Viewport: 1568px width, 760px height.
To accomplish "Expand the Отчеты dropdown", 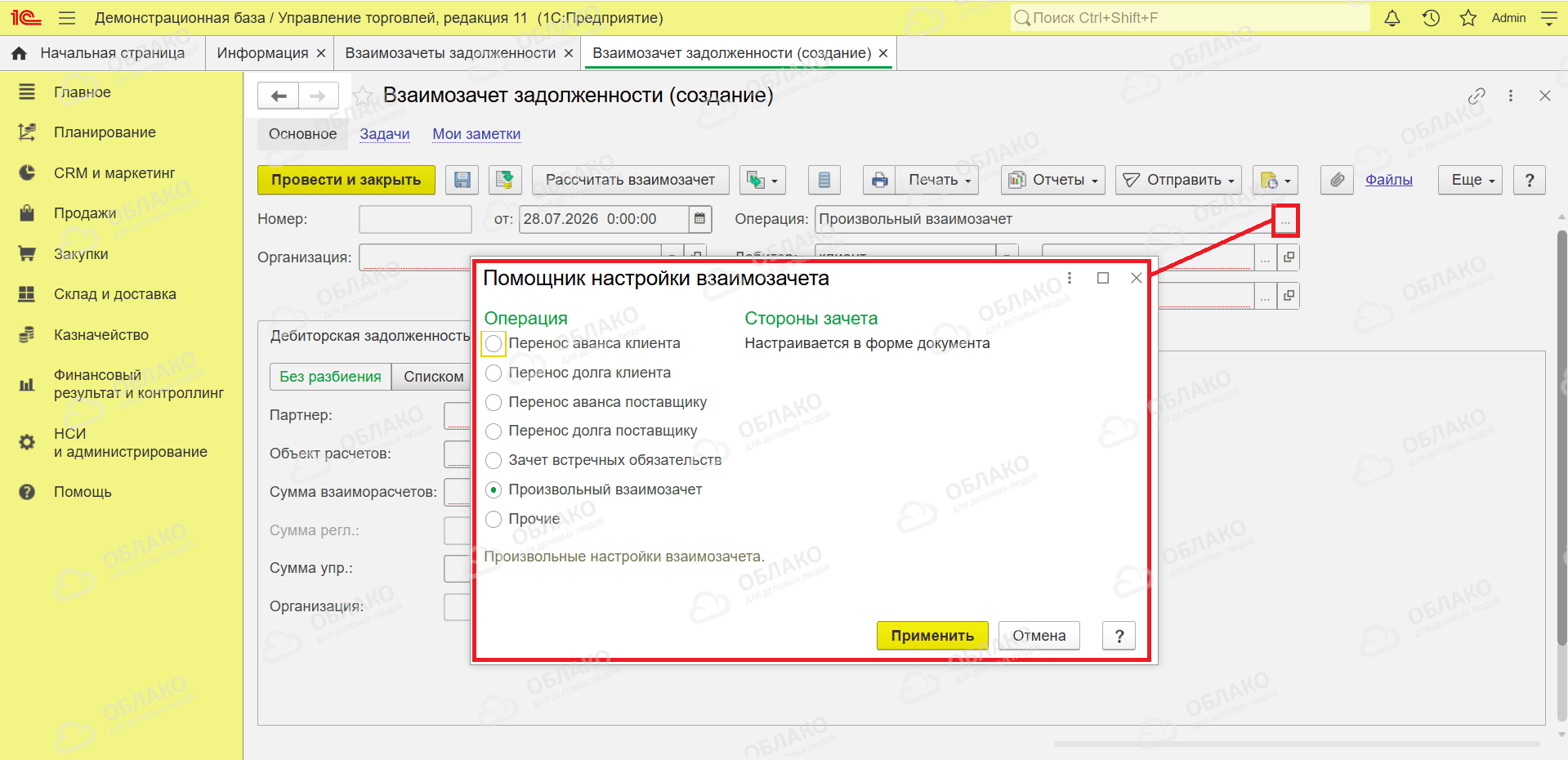I will 1053,180.
